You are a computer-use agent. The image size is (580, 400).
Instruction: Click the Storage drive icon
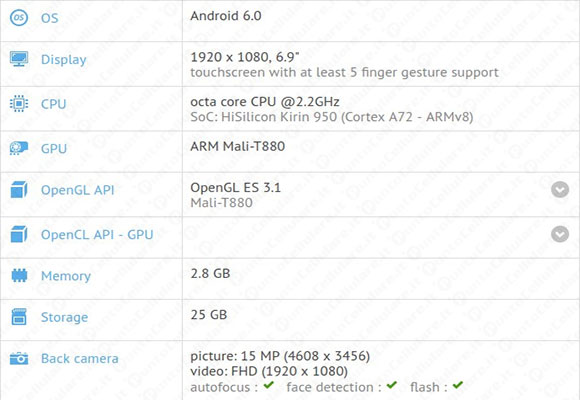(x=19, y=317)
